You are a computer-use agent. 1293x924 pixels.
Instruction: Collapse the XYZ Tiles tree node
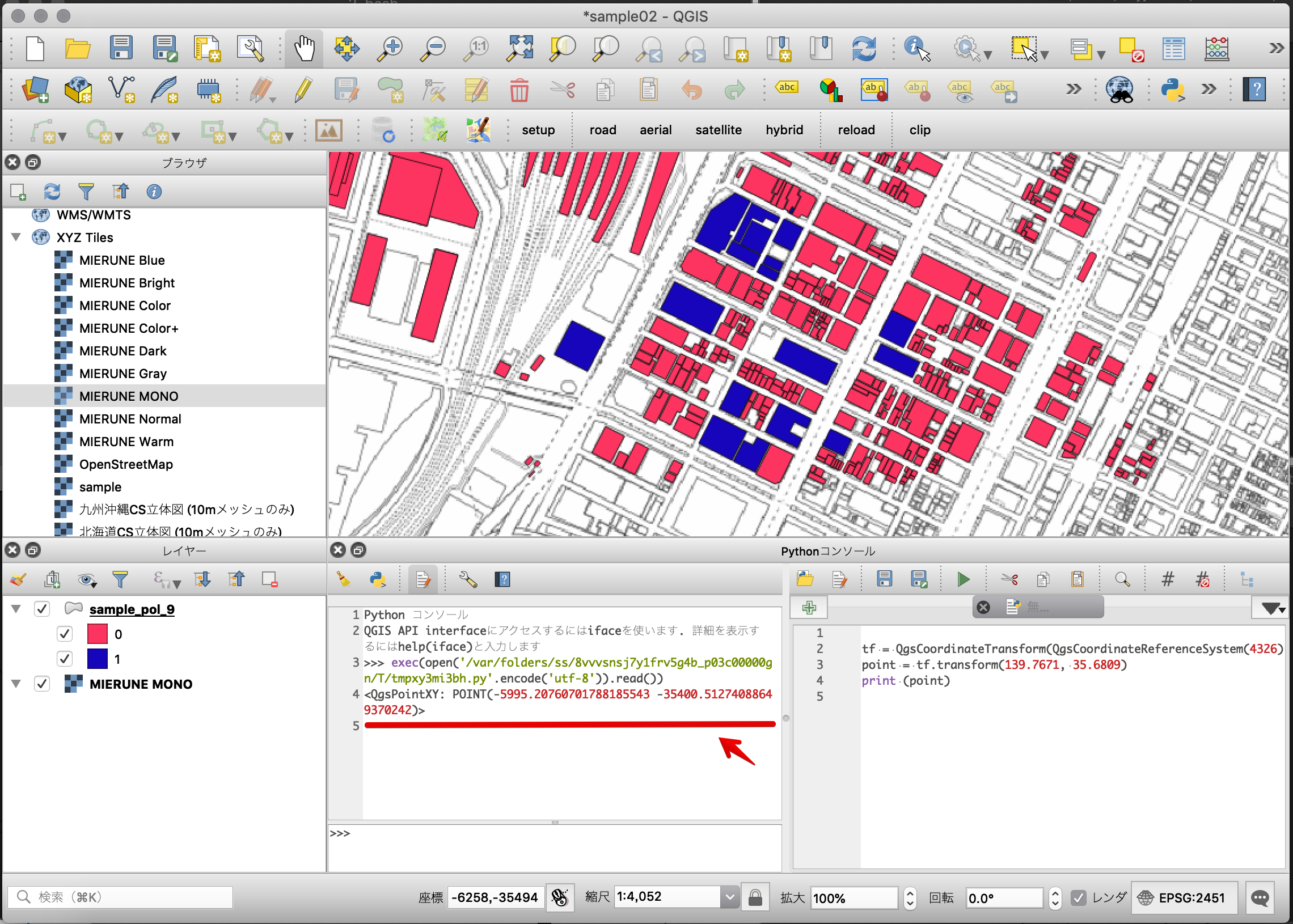(x=16, y=238)
